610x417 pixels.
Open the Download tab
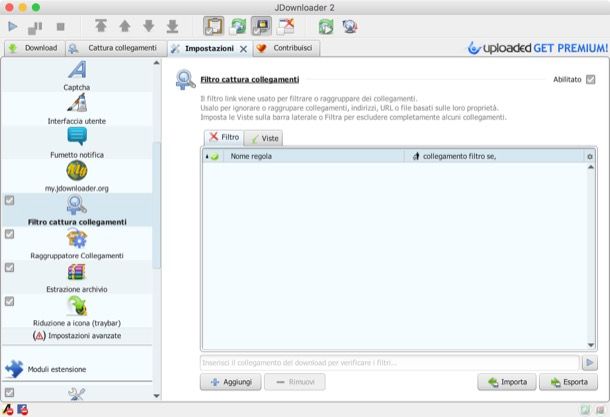click(35, 48)
